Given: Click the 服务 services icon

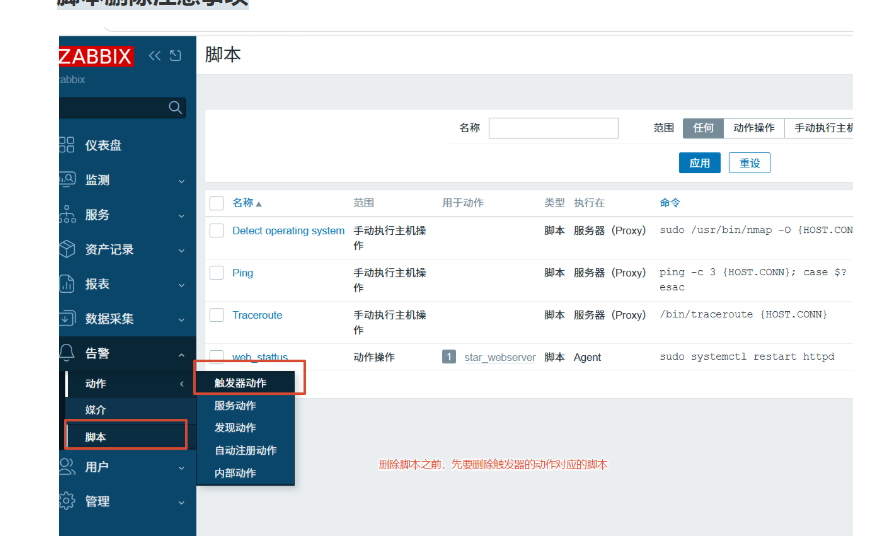Looking at the screenshot, I should (67, 214).
